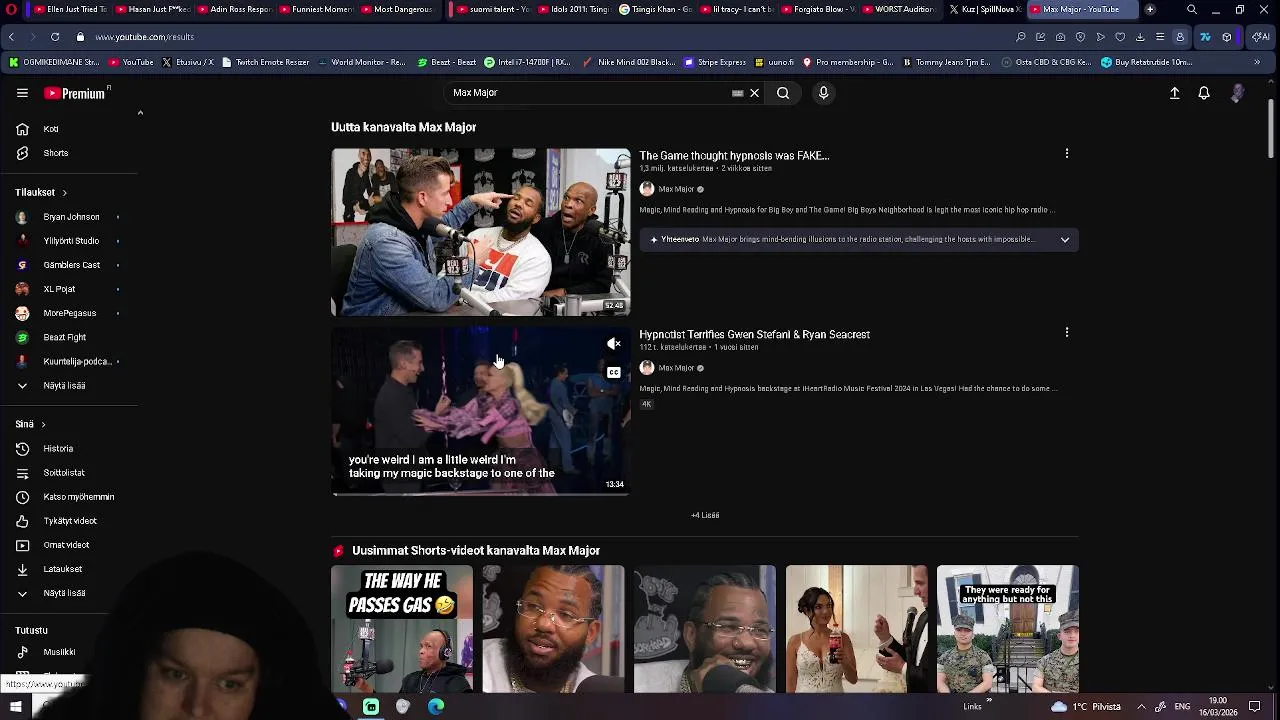Open The Game thought hypnosis was FAKE title
The image size is (1280, 720).
pyautogui.click(x=734, y=156)
